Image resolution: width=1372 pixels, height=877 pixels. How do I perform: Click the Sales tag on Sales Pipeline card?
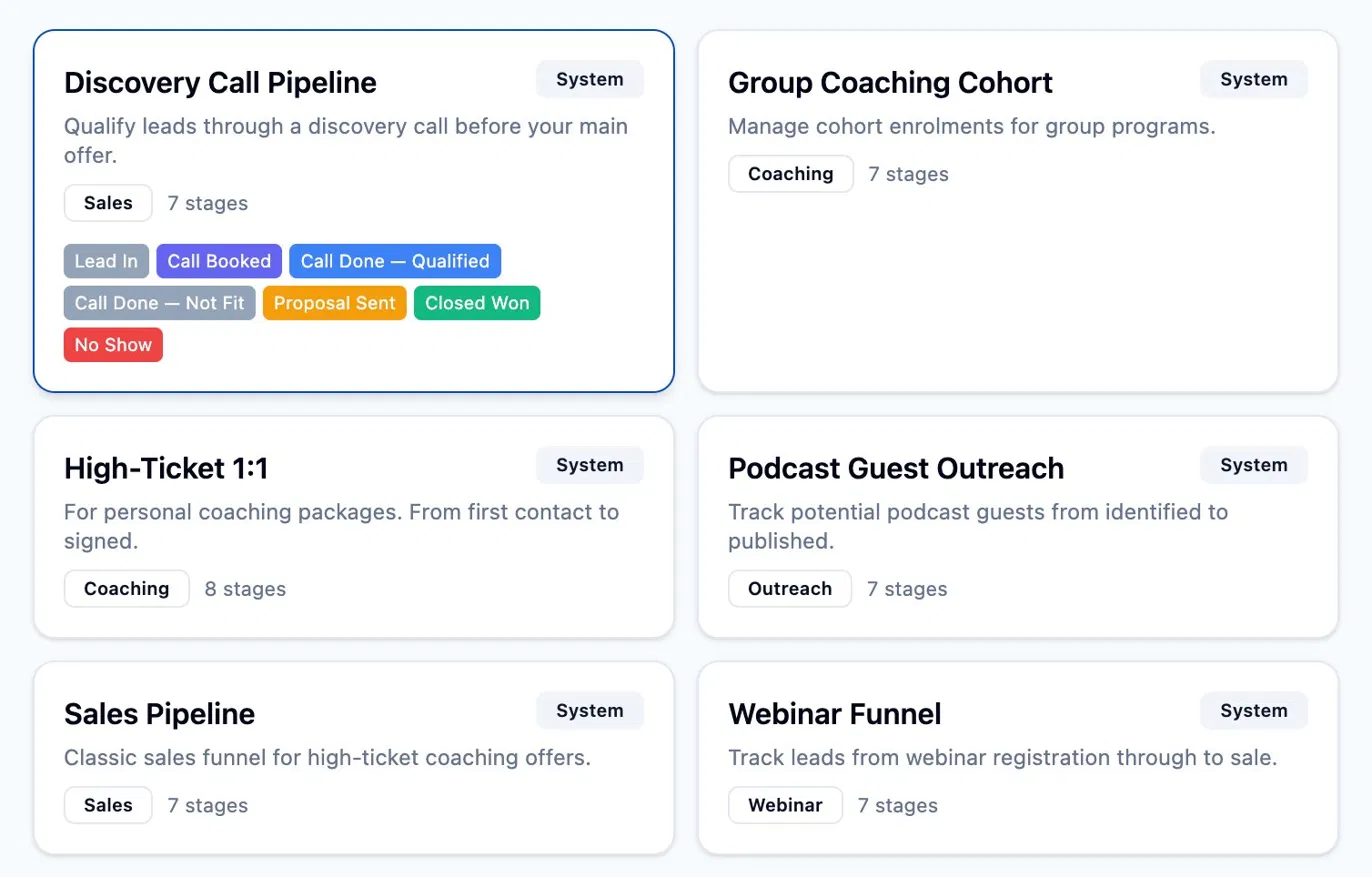108,805
